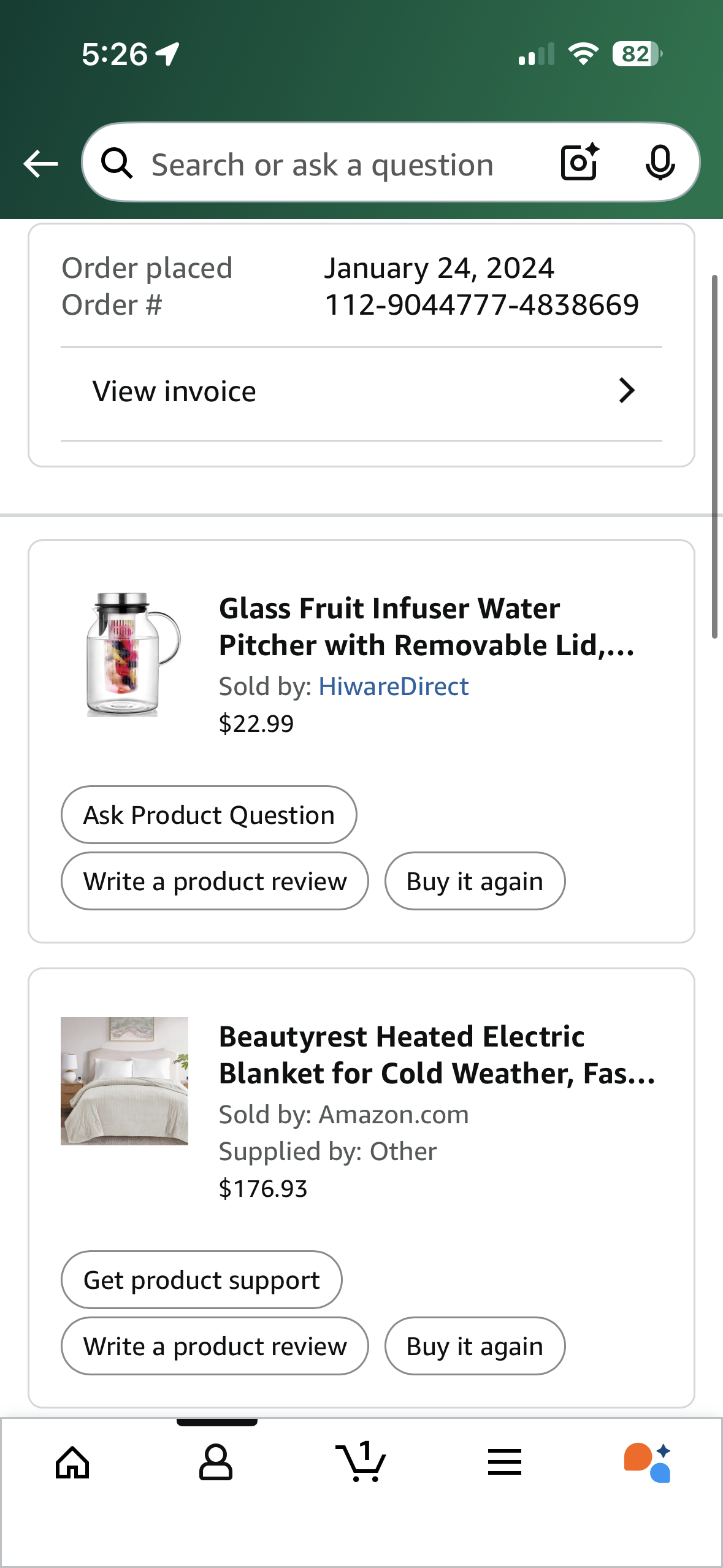Buy the water pitcher again

tap(475, 881)
